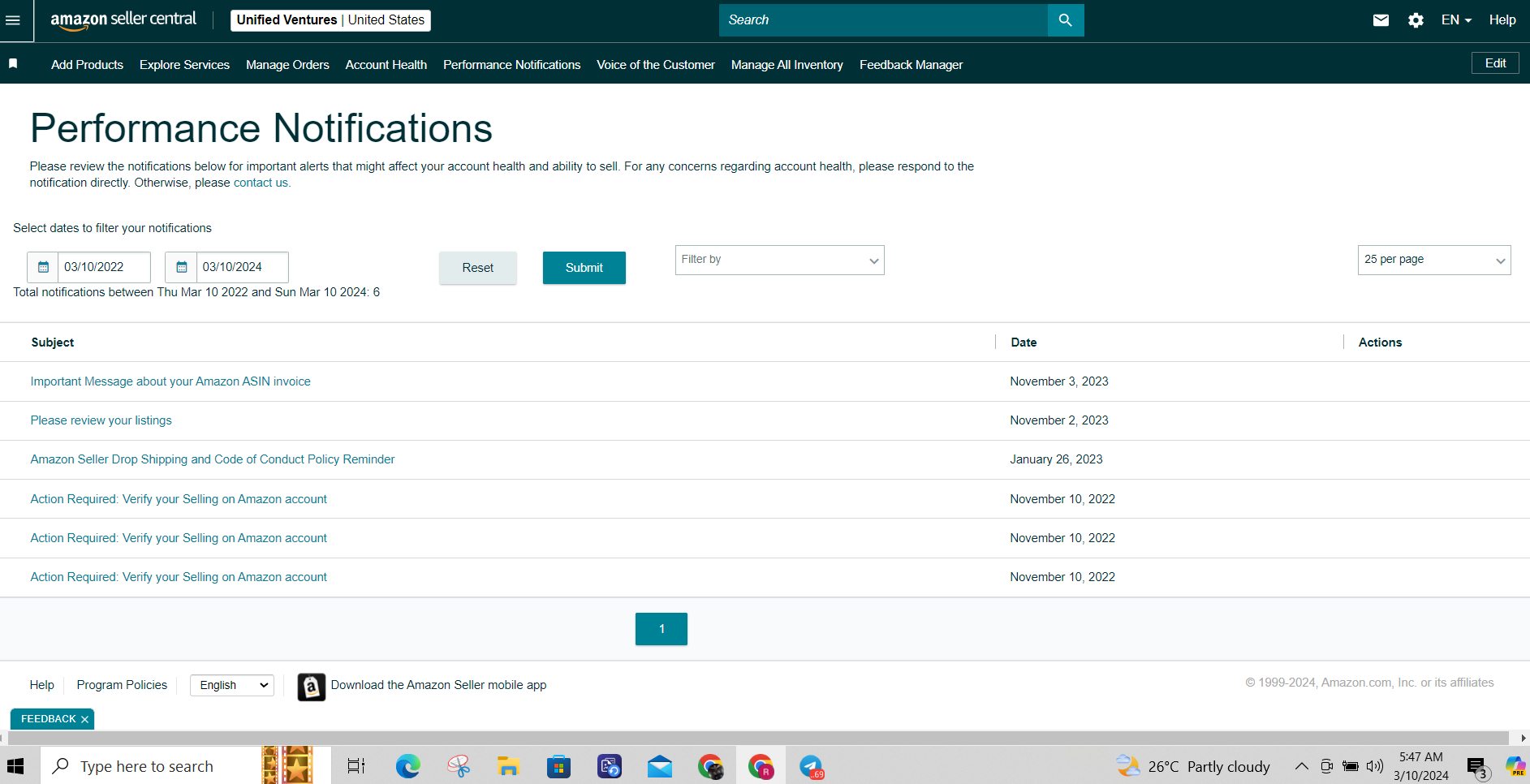Click the FEEDBACK tab label

(48, 719)
